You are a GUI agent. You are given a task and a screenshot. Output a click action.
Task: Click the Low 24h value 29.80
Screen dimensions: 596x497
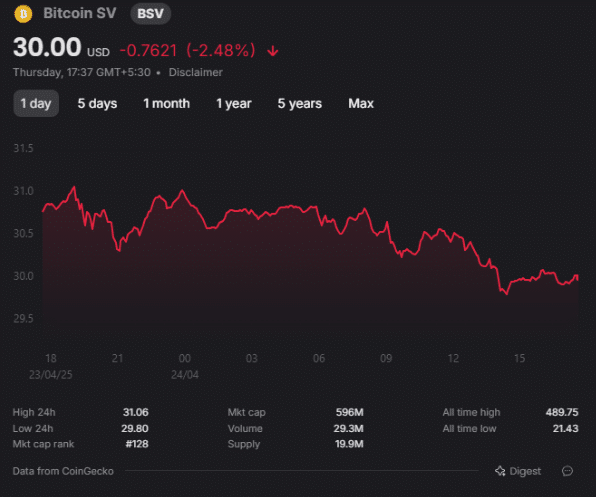[x=135, y=429]
